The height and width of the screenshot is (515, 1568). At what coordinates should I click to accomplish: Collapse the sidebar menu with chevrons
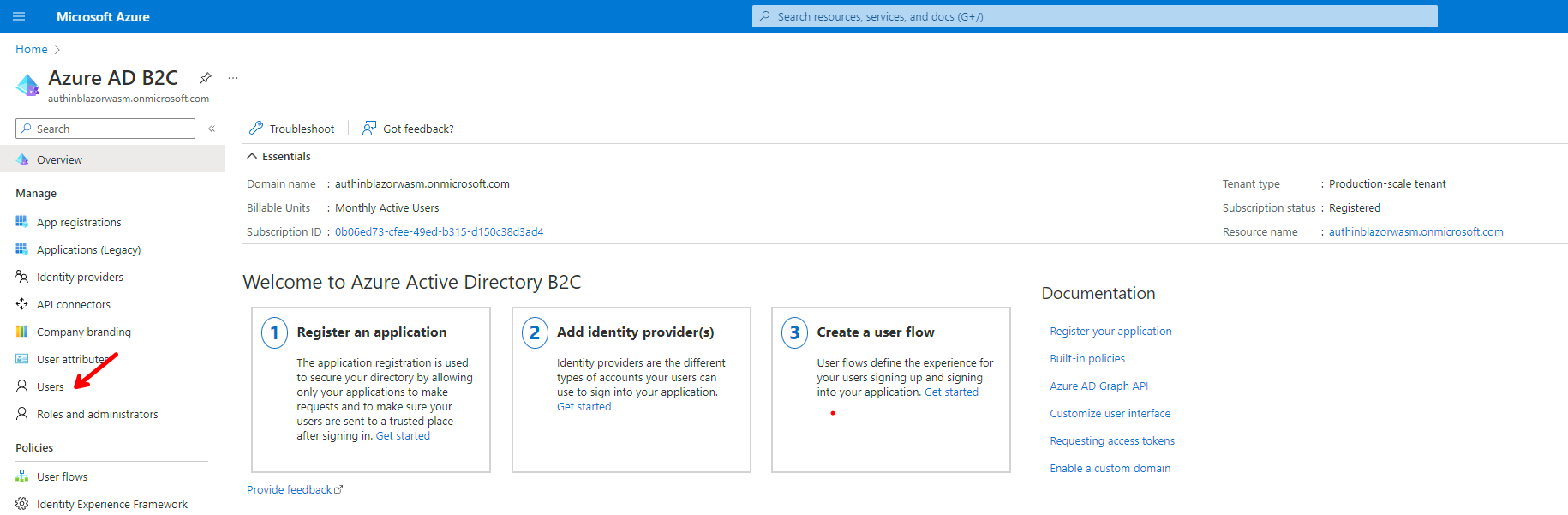coord(212,129)
